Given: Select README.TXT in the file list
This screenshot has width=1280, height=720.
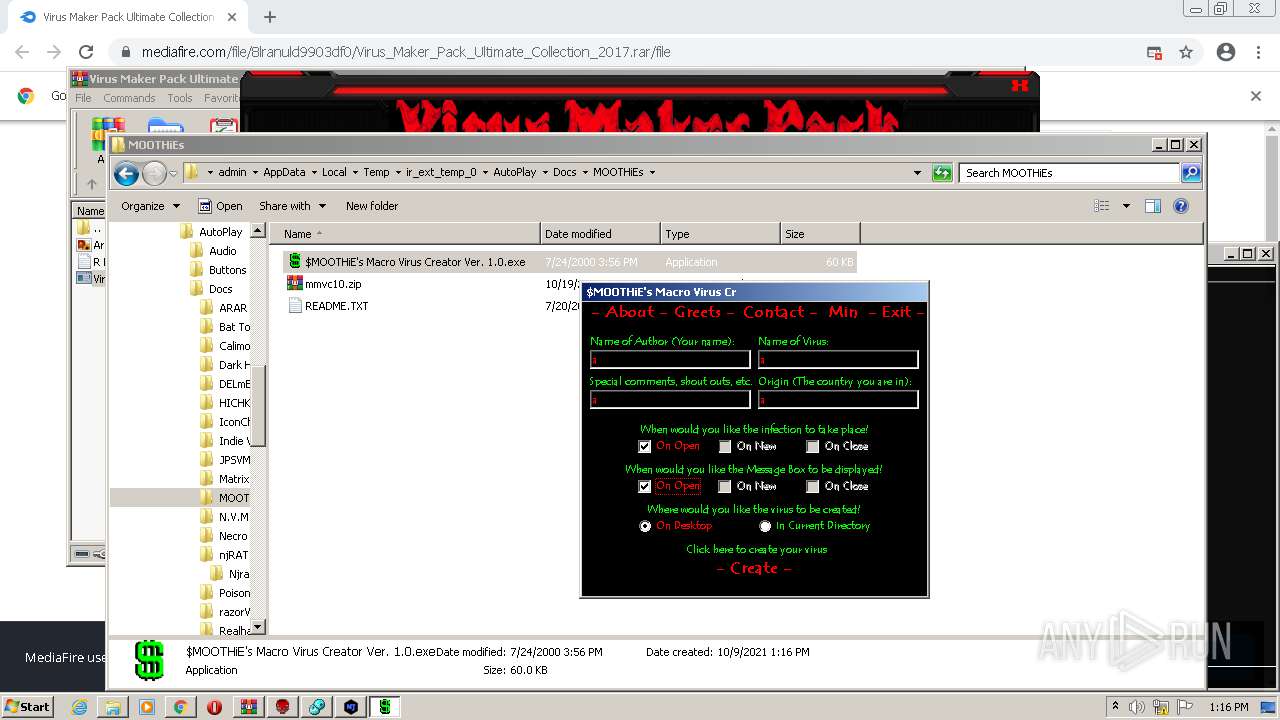Looking at the screenshot, I should click(x=328, y=306).
